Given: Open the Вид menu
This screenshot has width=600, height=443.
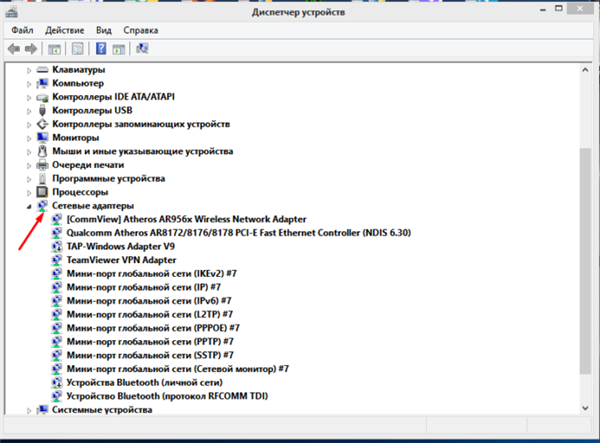Looking at the screenshot, I should point(104,30).
